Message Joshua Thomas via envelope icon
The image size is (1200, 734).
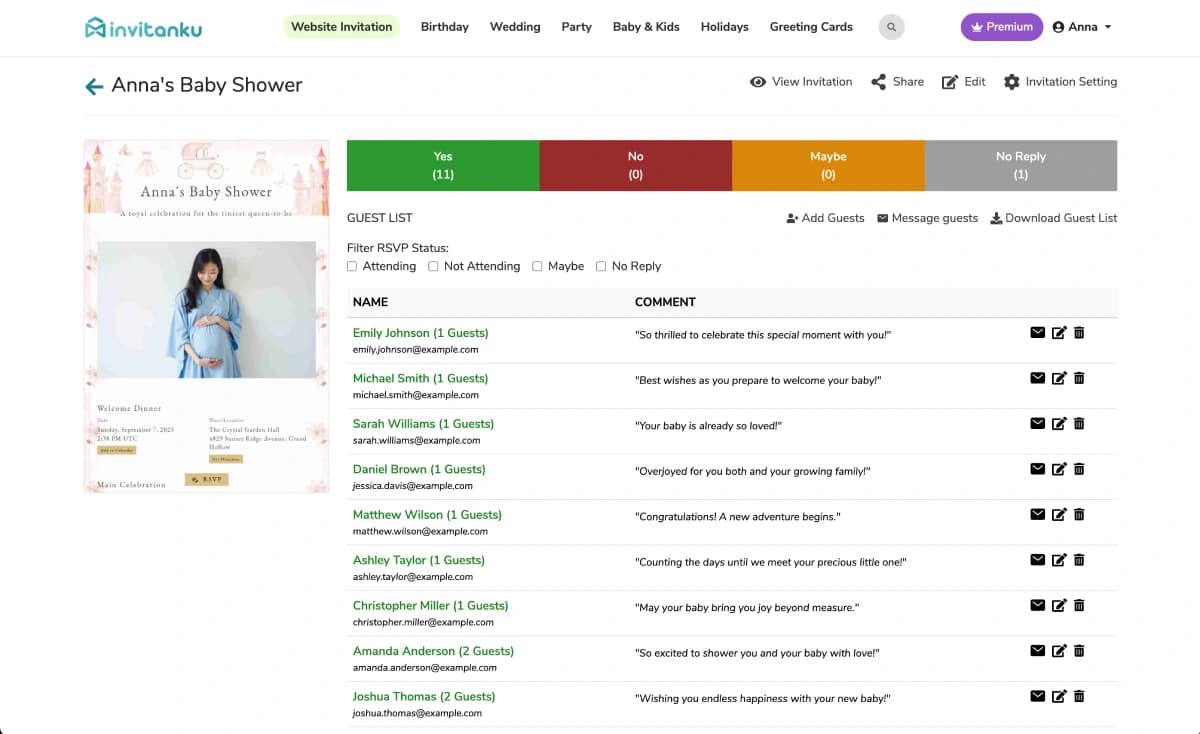point(1037,696)
